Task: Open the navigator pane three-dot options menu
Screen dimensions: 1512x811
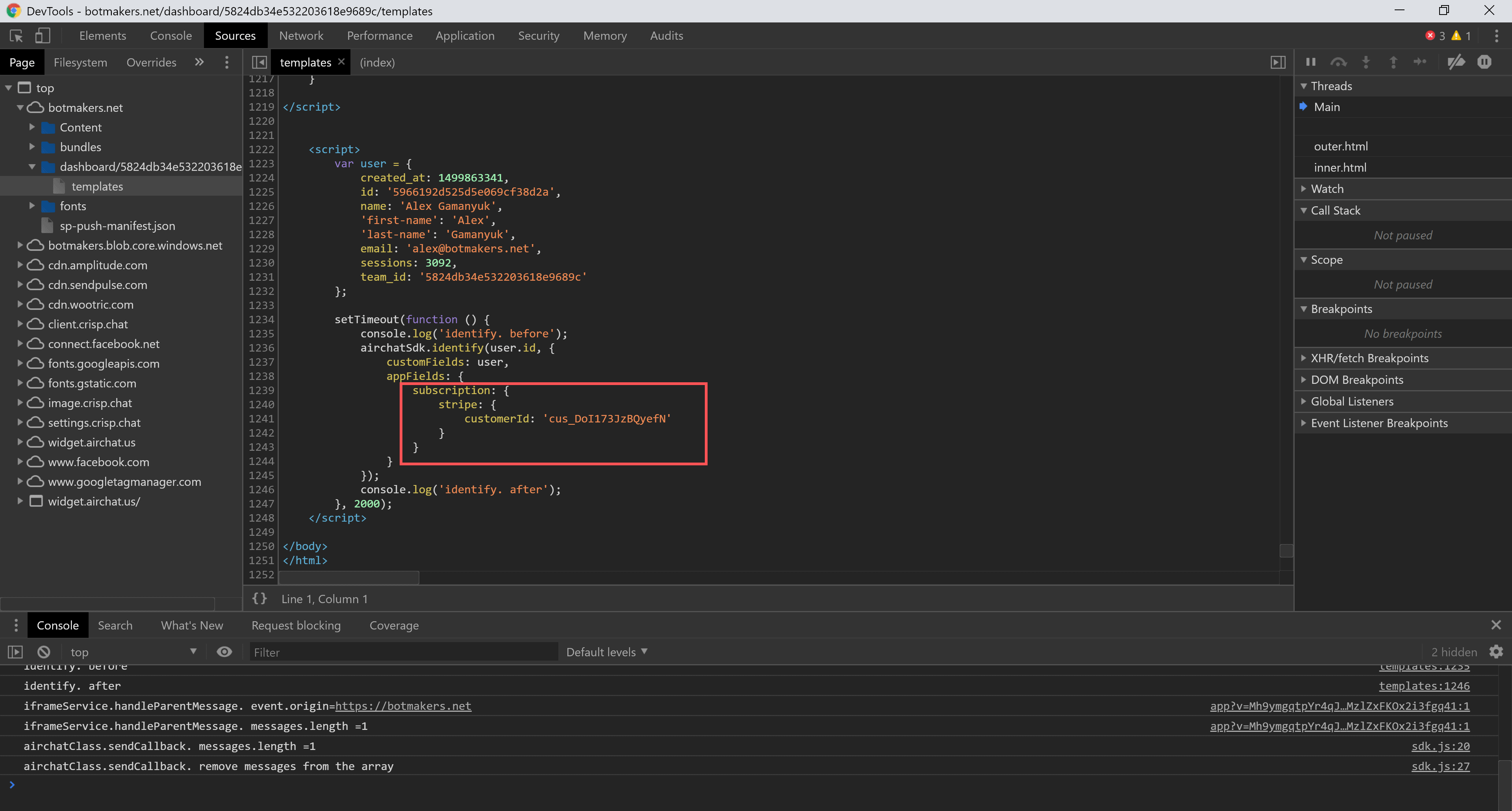Action: [227, 62]
